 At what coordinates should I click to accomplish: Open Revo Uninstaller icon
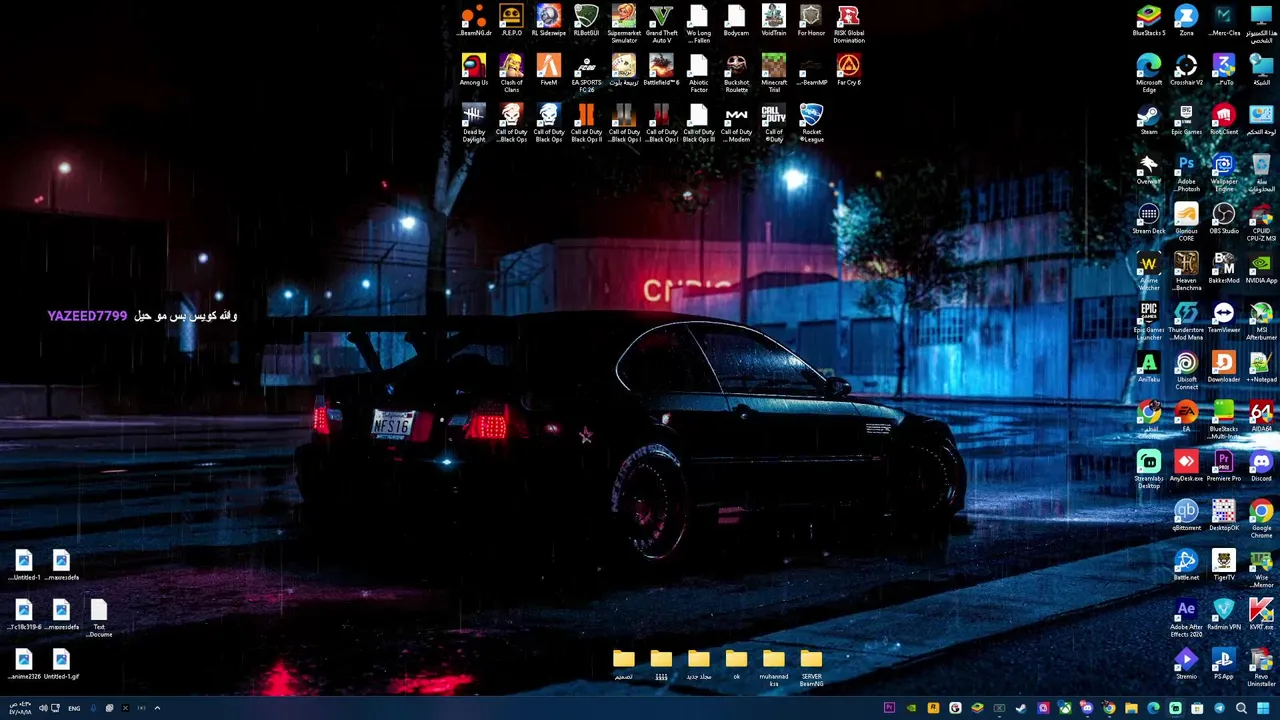1261,668
